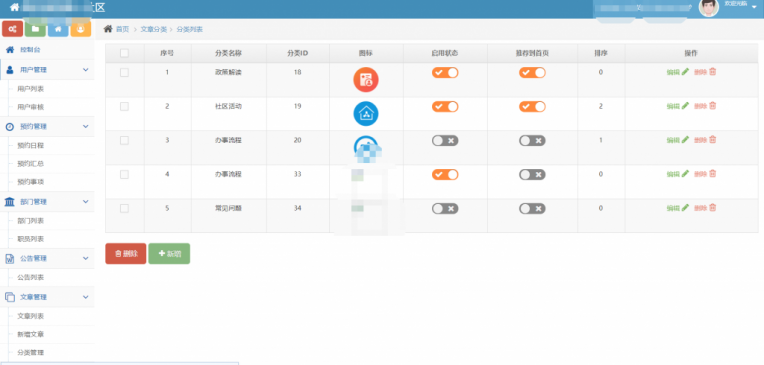
Task: Check the checkbox for row 社区活动
Action: pos(124,107)
